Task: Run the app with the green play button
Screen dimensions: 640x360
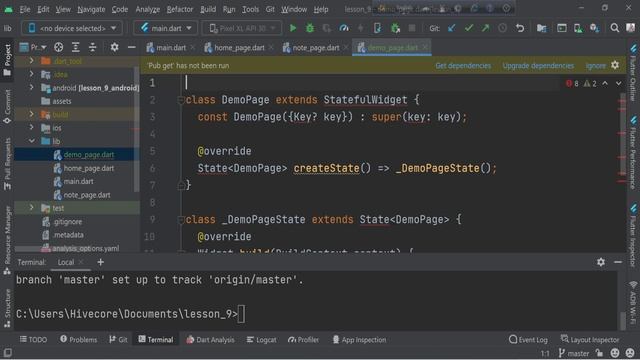Action: pos(293,28)
